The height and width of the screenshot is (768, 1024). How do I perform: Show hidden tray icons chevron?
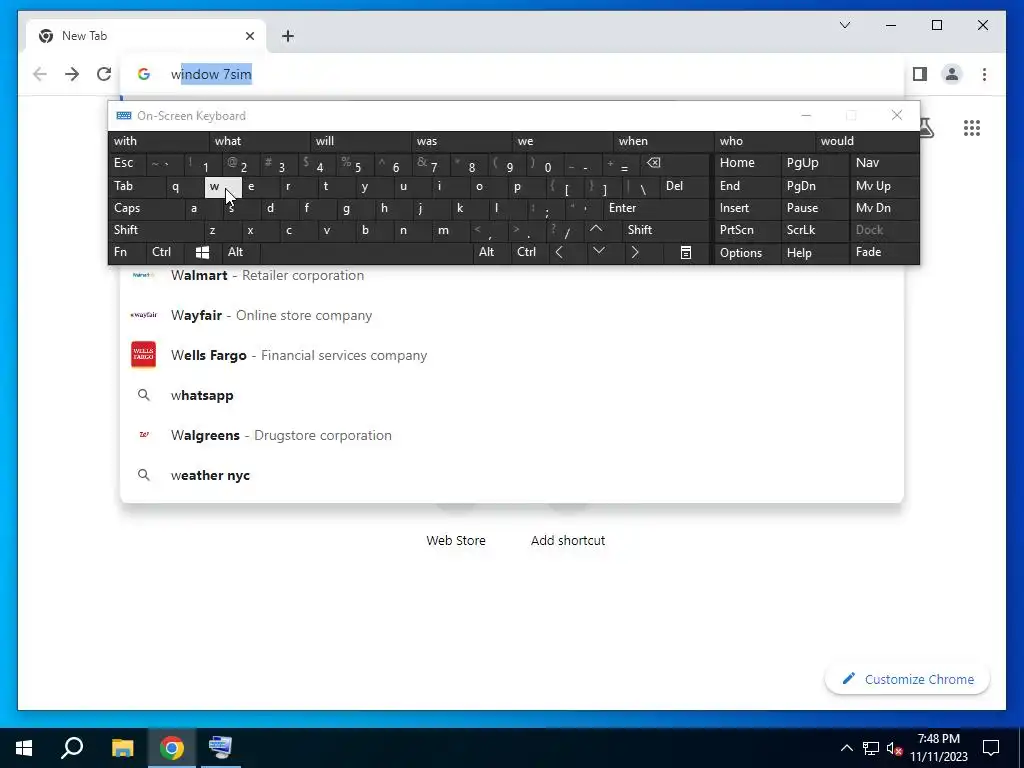tap(846, 748)
